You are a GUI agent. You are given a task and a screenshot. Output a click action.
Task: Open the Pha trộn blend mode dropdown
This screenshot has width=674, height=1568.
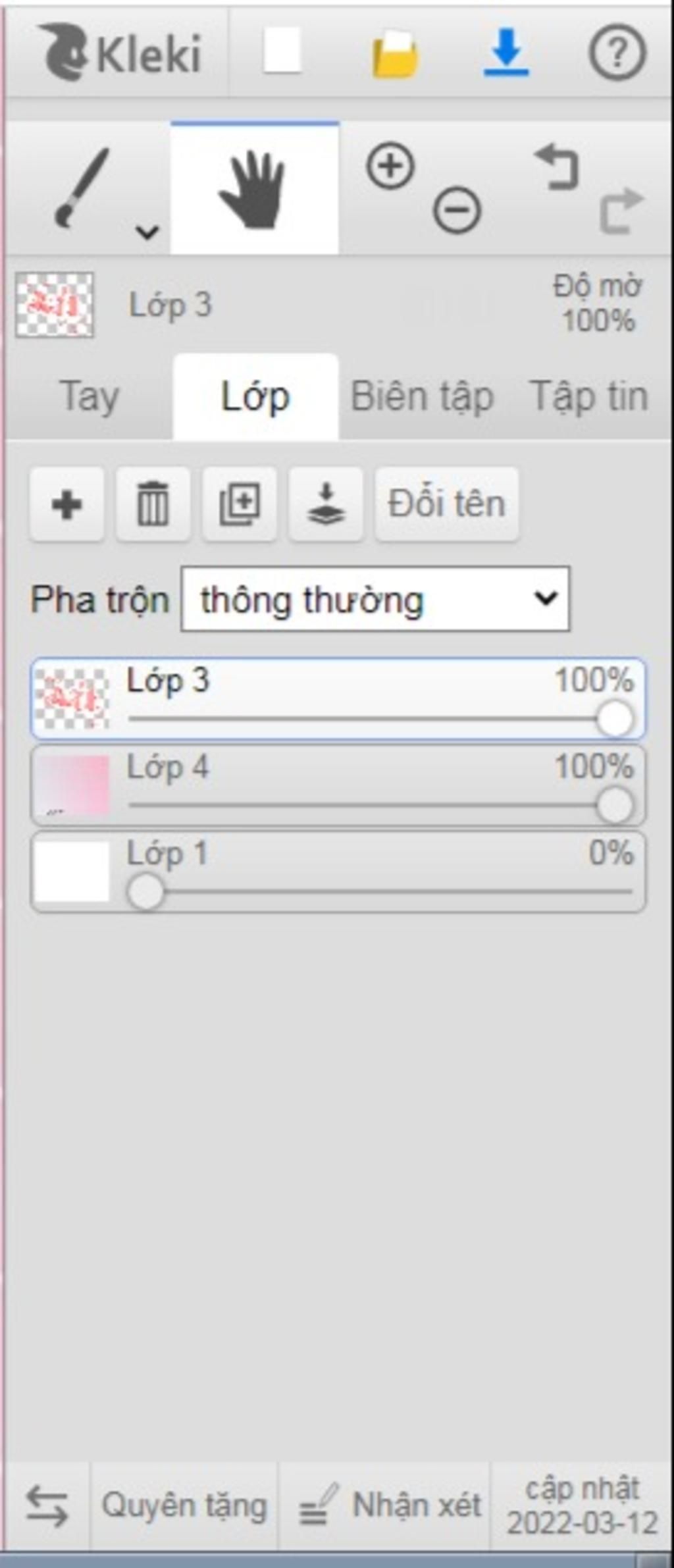tap(375, 599)
